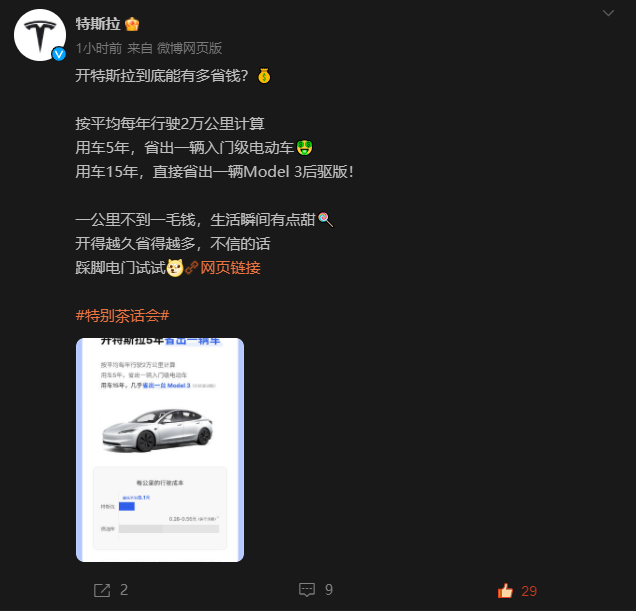Expand the post options chevron menu
This screenshot has height=611, width=636.
tap(608, 13)
